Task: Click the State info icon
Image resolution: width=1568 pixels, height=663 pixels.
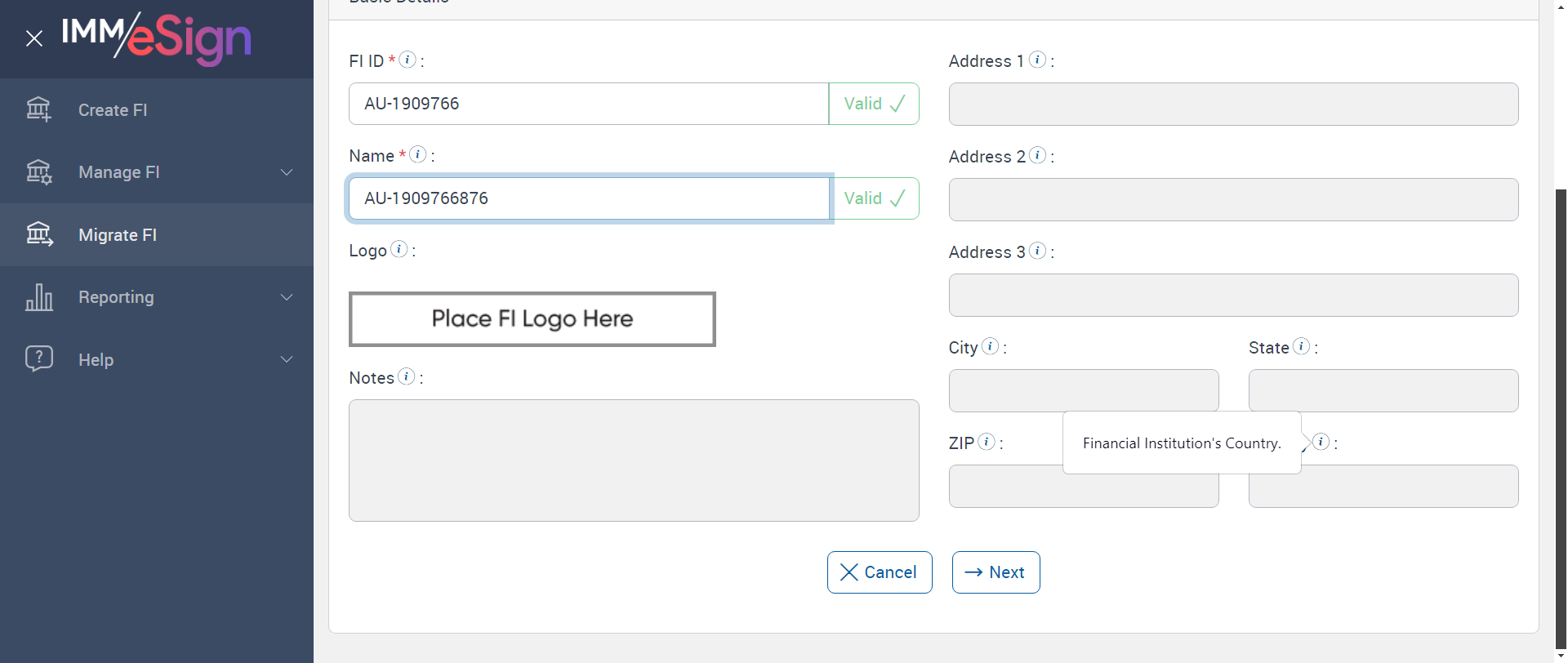Action: 1302,346
